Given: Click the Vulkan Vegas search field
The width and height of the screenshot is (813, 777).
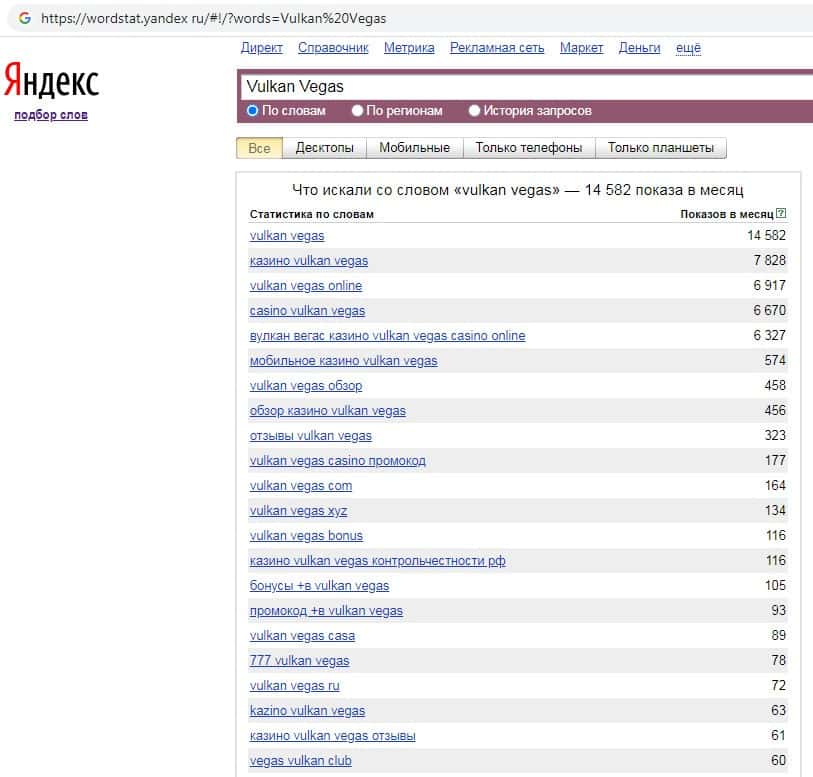Looking at the screenshot, I should (x=520, y=86).
